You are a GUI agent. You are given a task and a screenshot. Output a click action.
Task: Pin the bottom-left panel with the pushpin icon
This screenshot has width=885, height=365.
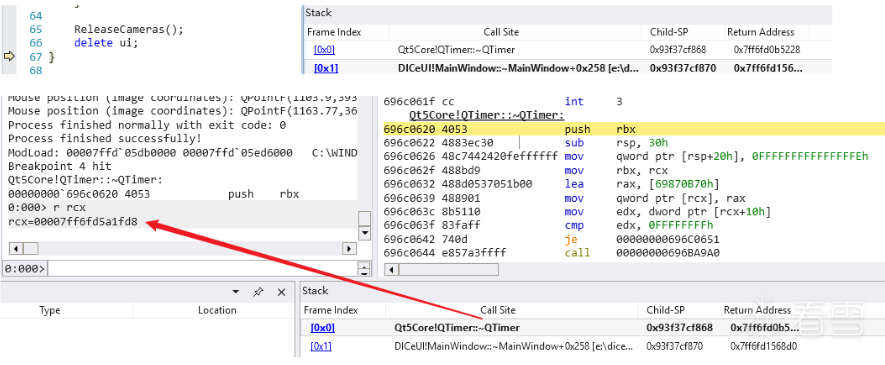tap(258, 292)
